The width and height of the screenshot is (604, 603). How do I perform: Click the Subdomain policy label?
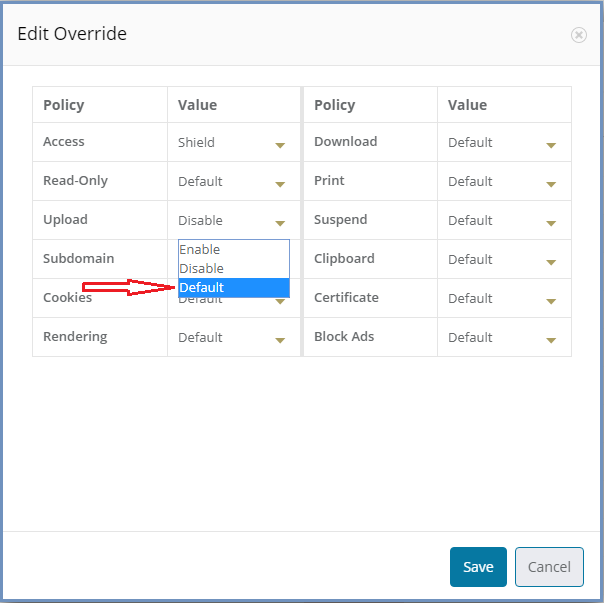click(79, 258)
